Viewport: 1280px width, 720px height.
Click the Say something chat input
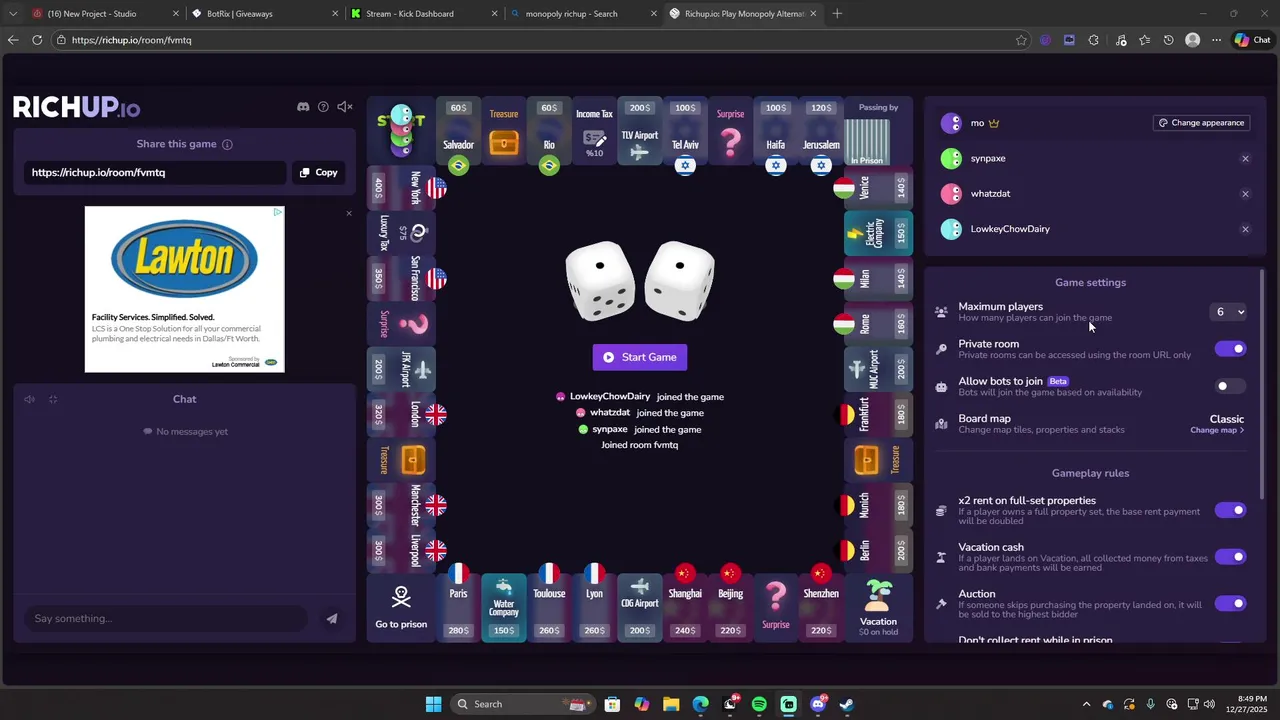(165, 618)
